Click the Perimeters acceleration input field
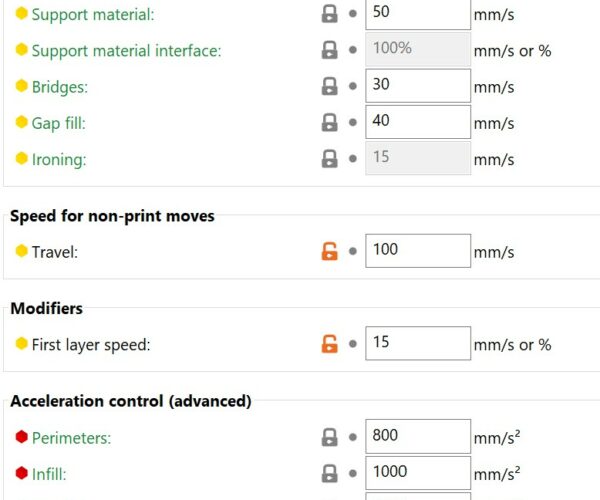 tap(418, 436)
